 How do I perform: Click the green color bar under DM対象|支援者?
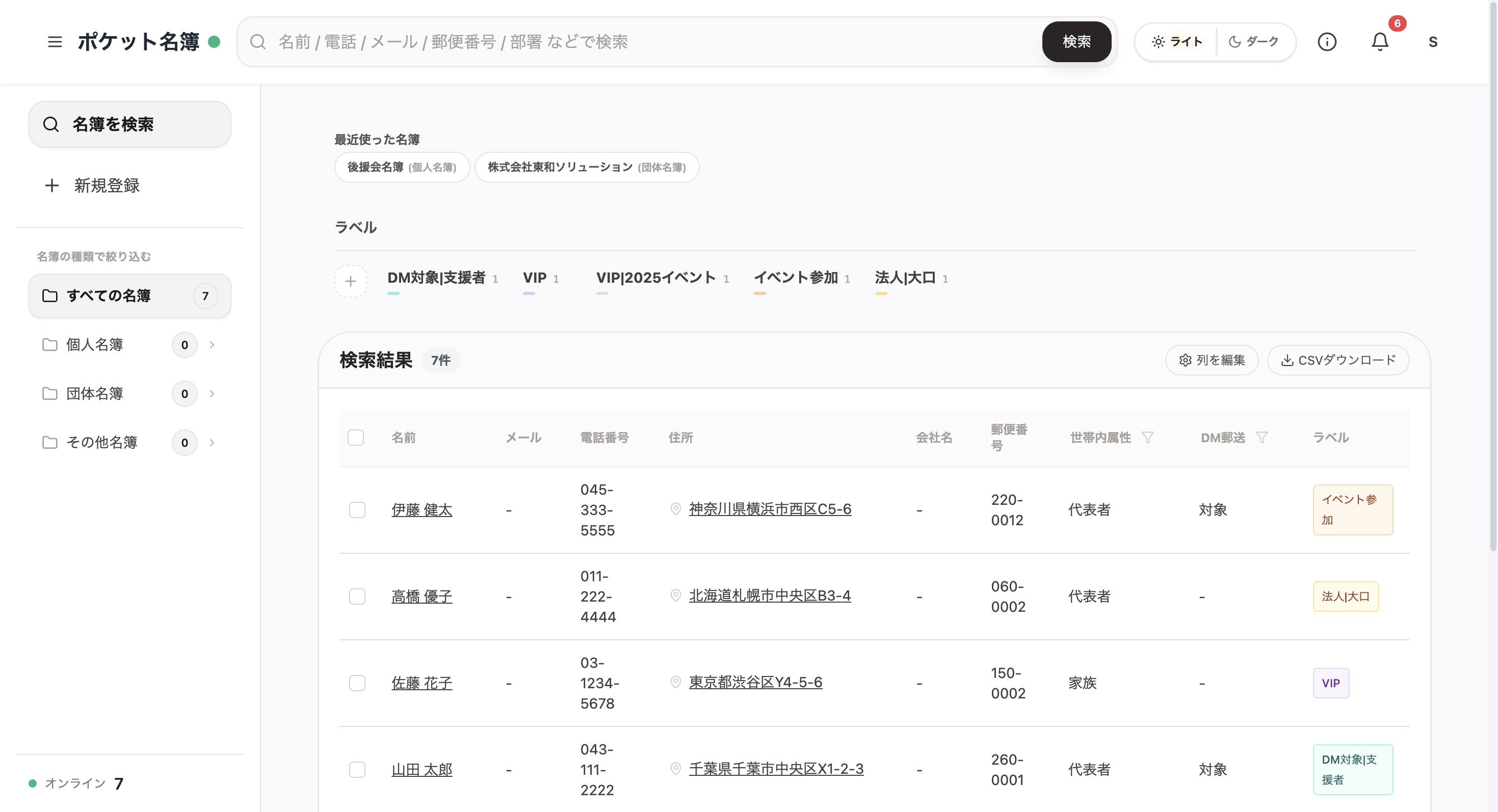(x=393, y=294)
